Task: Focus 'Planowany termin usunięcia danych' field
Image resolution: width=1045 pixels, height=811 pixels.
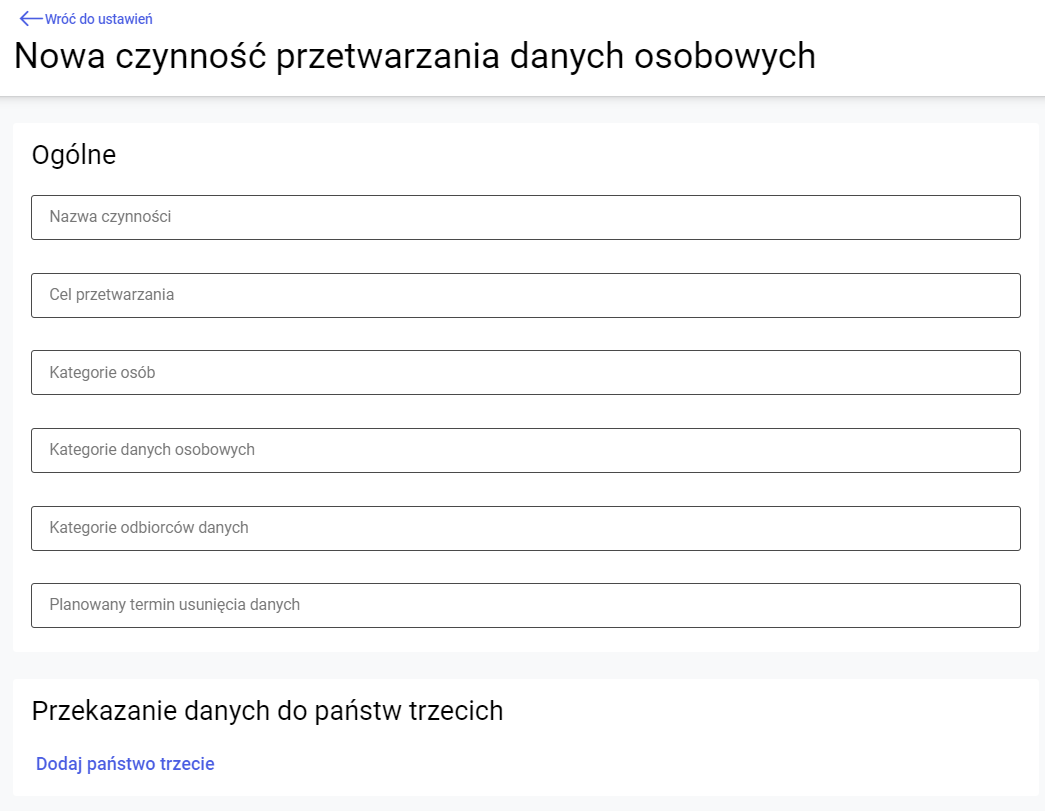Action: [x=525, y=605]
